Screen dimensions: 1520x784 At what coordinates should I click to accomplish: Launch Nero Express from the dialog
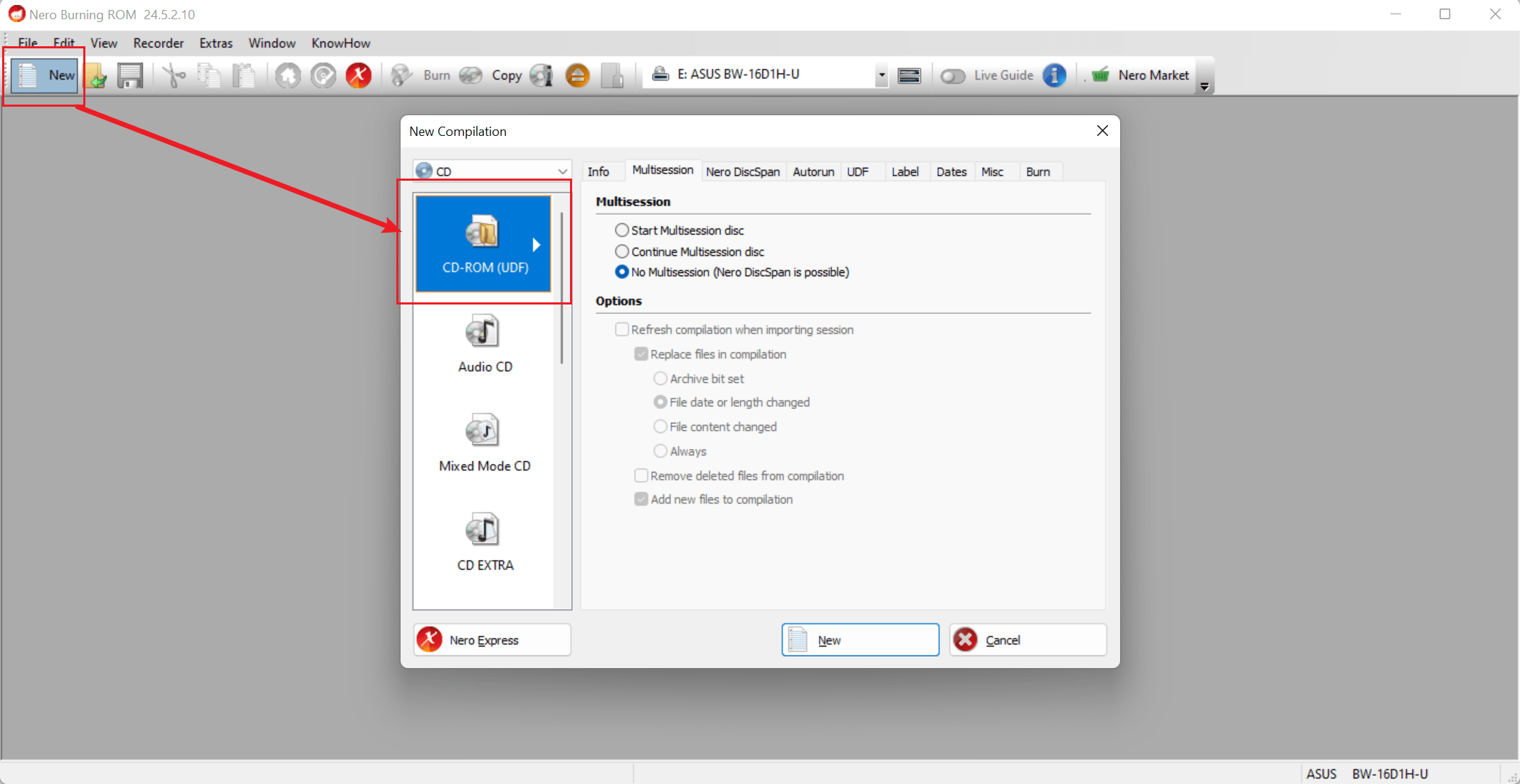pos(491,640)
